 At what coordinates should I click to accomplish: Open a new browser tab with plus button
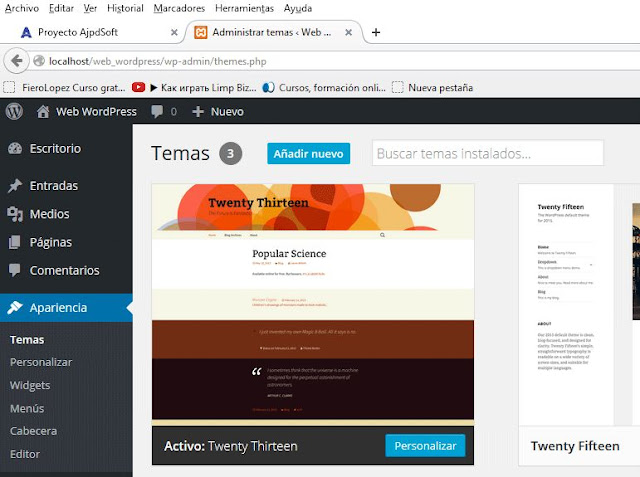[x=376, y=32]
